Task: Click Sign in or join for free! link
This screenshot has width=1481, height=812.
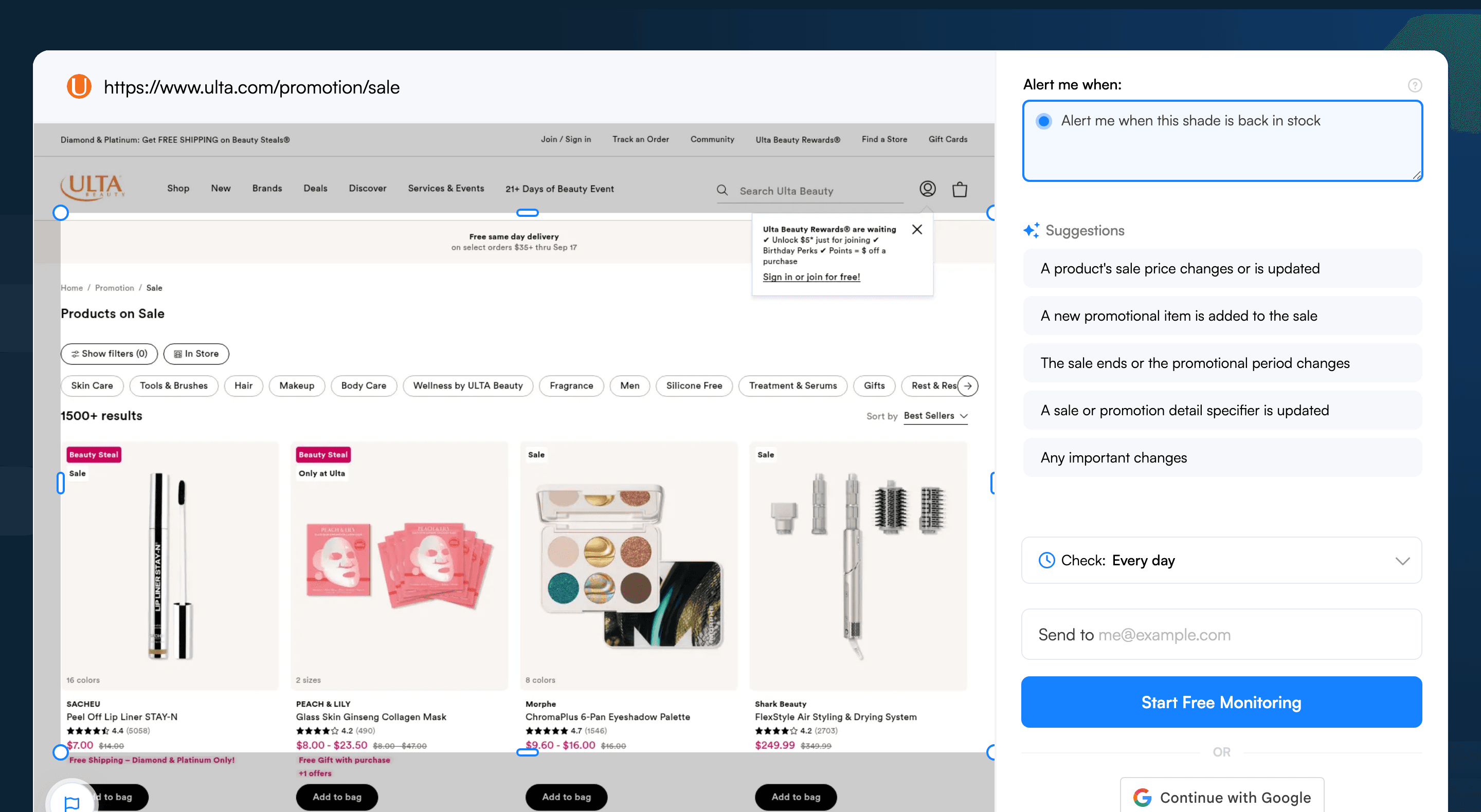Action: point(811,277)
